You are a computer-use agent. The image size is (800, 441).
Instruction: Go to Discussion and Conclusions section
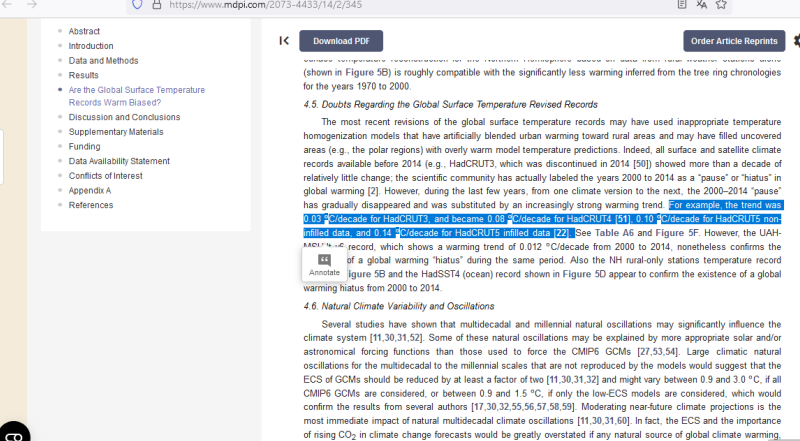124,117
